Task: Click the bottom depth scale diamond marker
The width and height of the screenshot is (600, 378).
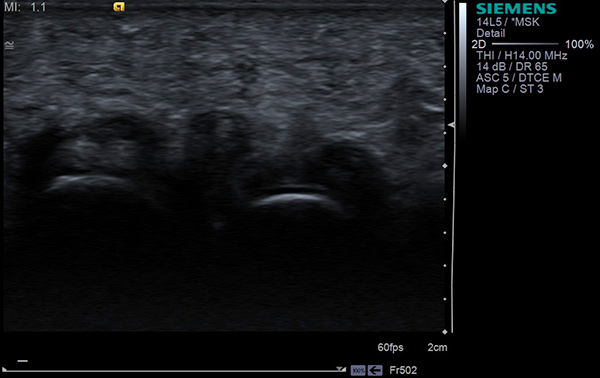Action: click(x=445, y=332)
